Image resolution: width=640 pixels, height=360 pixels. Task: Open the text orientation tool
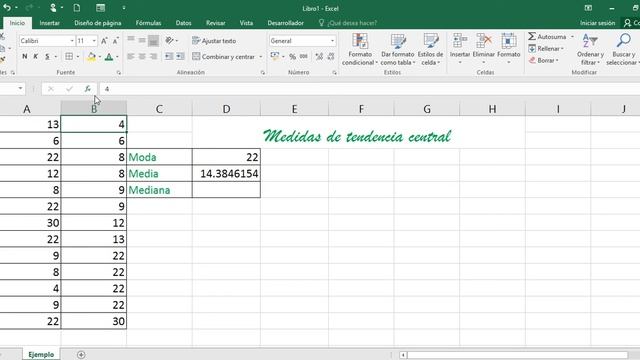169,40
